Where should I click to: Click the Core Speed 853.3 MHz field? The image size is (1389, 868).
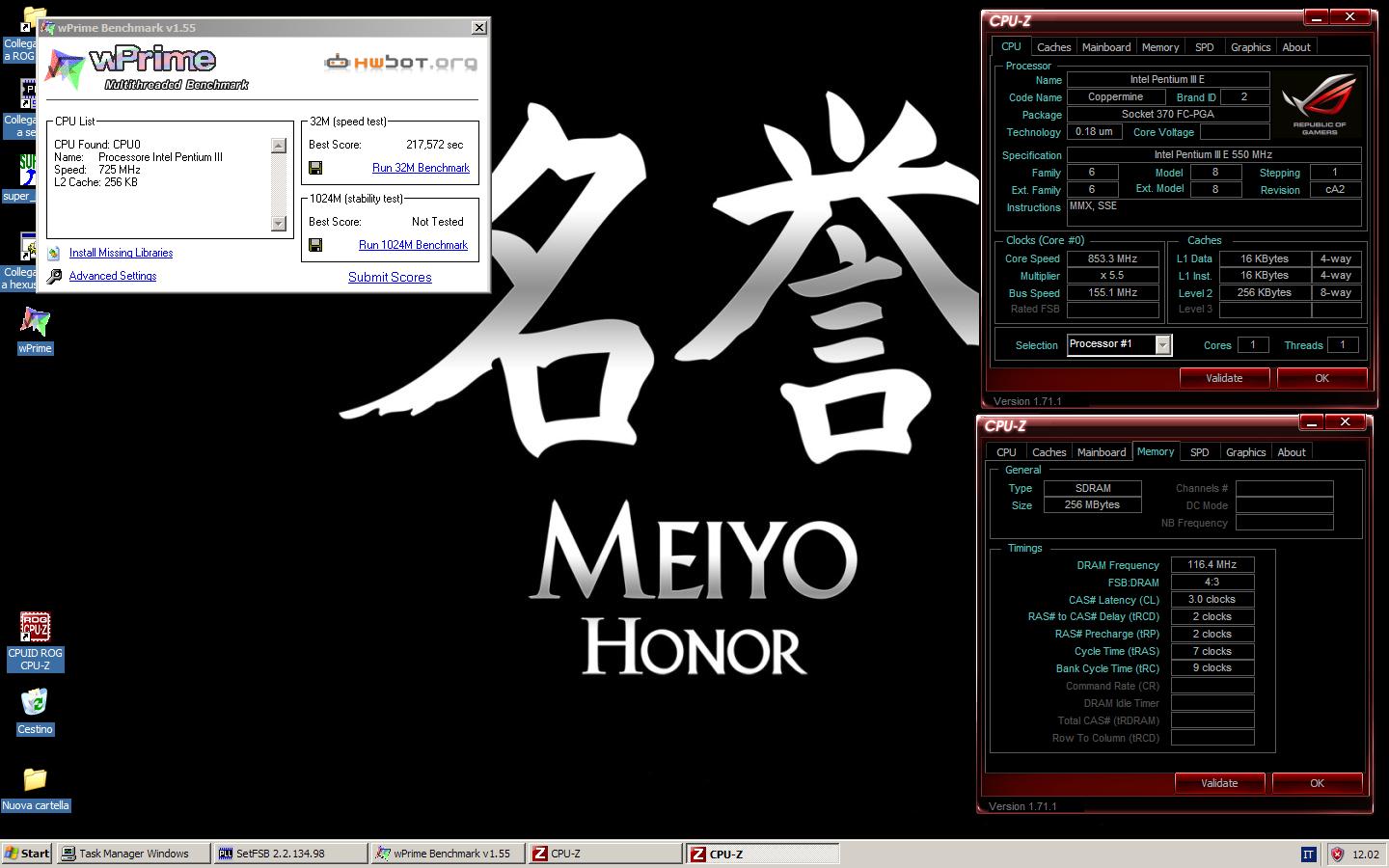click(1113, 258)
